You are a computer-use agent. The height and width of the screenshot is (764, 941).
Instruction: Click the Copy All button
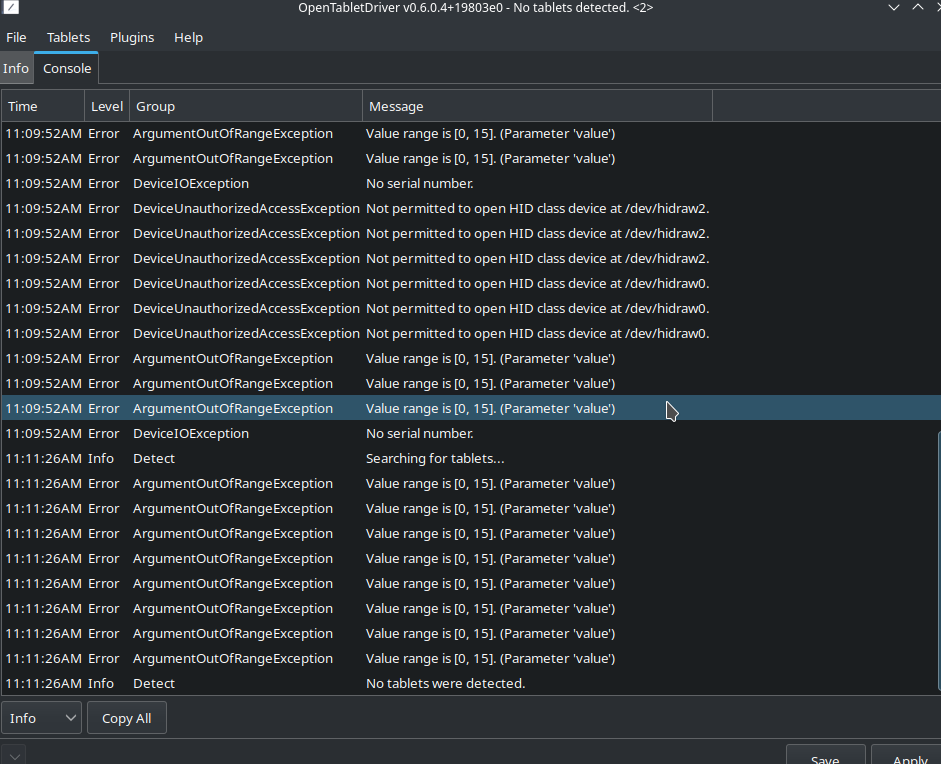pyautogui.click(x=126, y=718)
